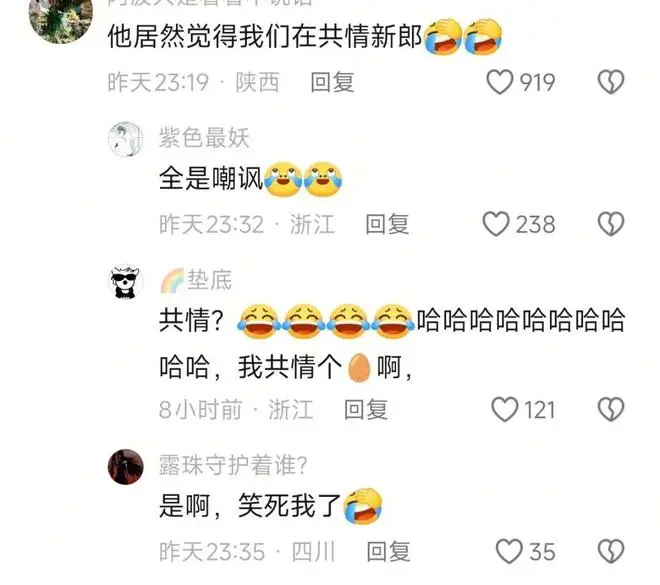Select the comment text 他居然觉得我们在共情新郎
The image size is (660, 585).
pyautogui.click(x=265, y=37)
